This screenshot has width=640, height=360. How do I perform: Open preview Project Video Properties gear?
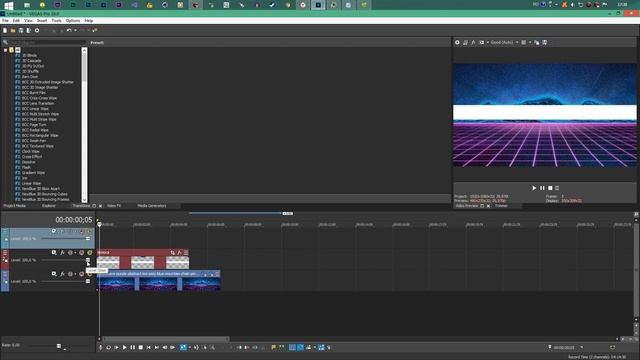[457, 42]
